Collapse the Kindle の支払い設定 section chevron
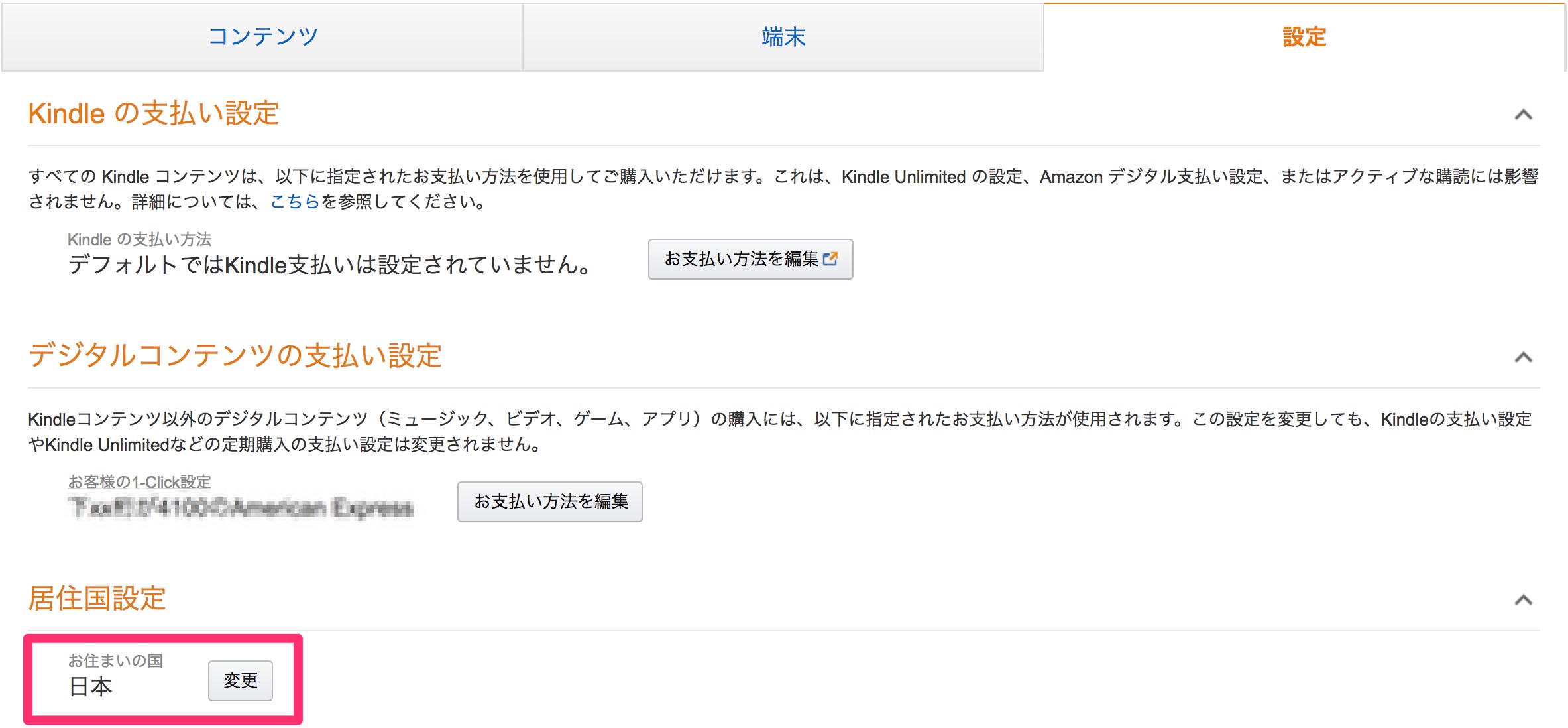The width and height of the screenshot is (1568, 728). [1523, 115]
